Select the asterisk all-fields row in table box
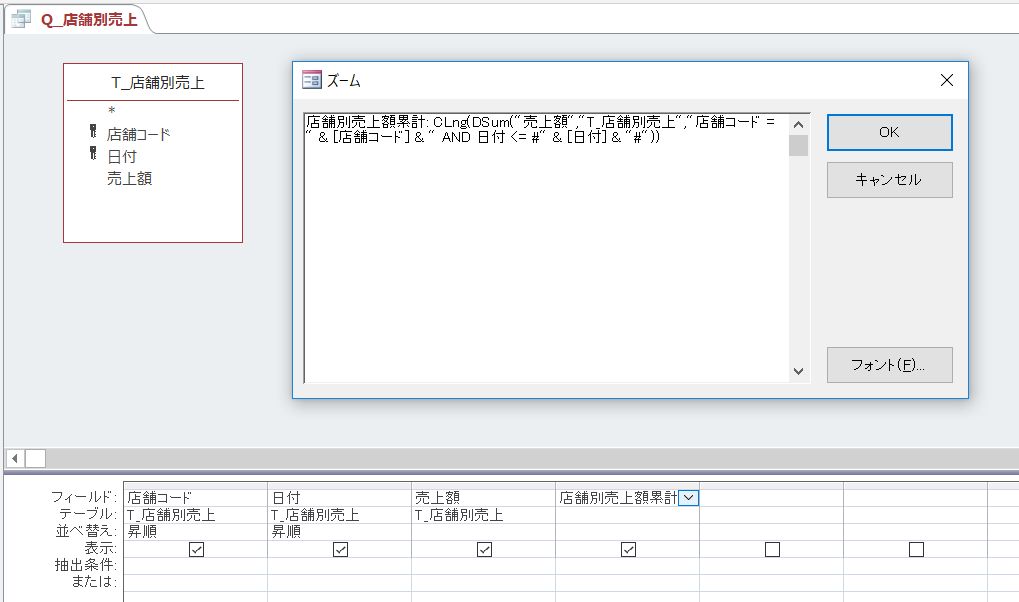 click(x=112, y=111)
